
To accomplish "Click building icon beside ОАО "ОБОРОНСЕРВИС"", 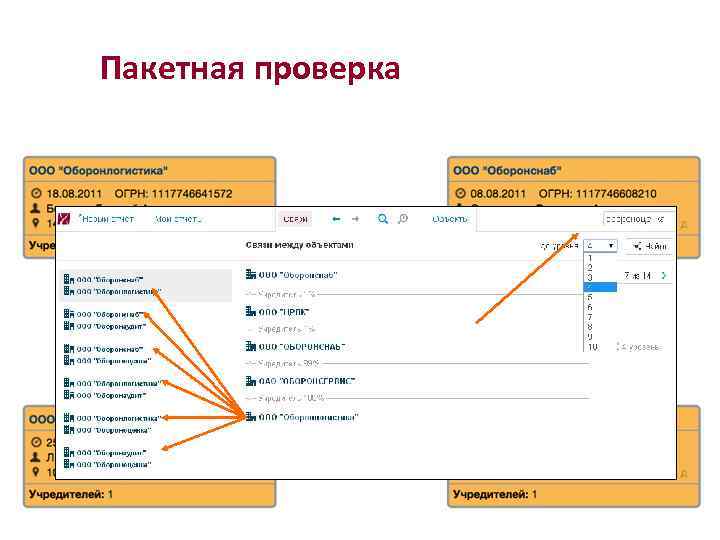I will coord(251,381).
